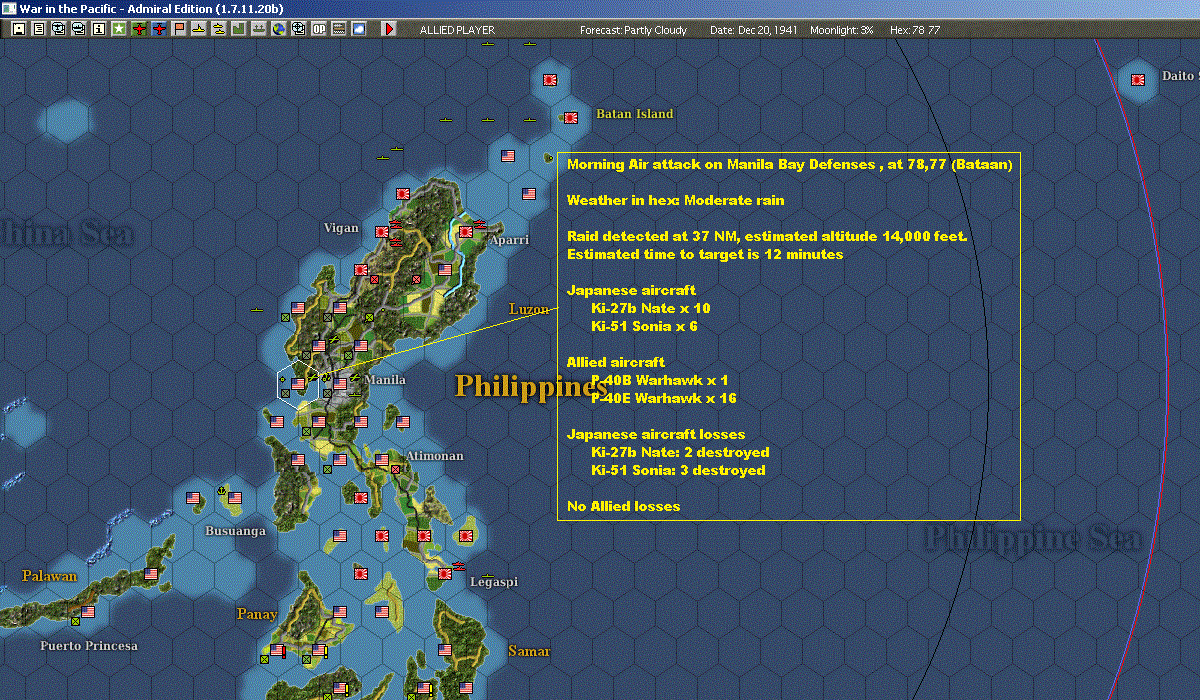Open the save game disk icon

18,29
